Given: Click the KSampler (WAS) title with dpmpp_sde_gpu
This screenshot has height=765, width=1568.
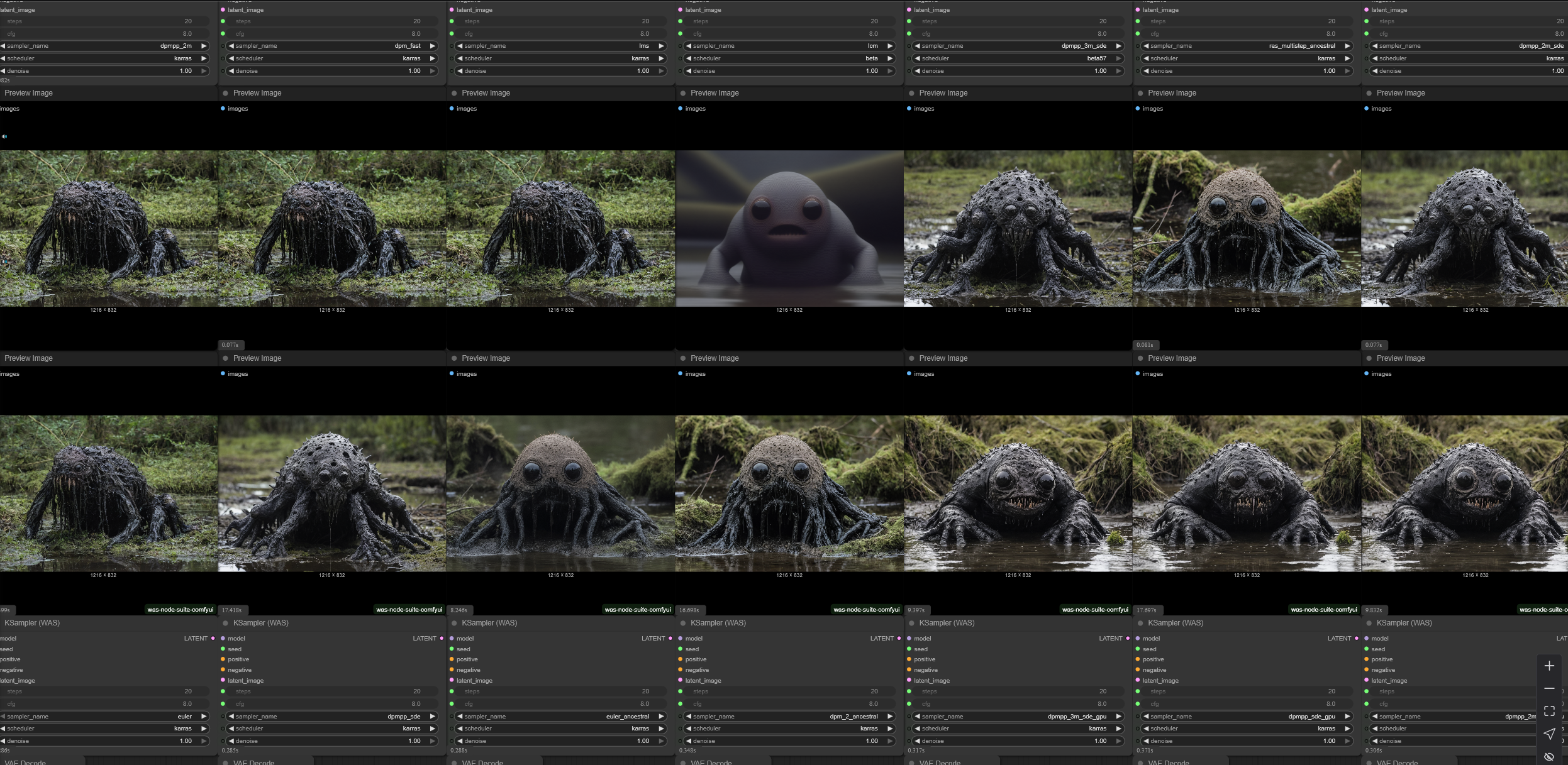Looking at the screenshot, I should point(1175,623).
